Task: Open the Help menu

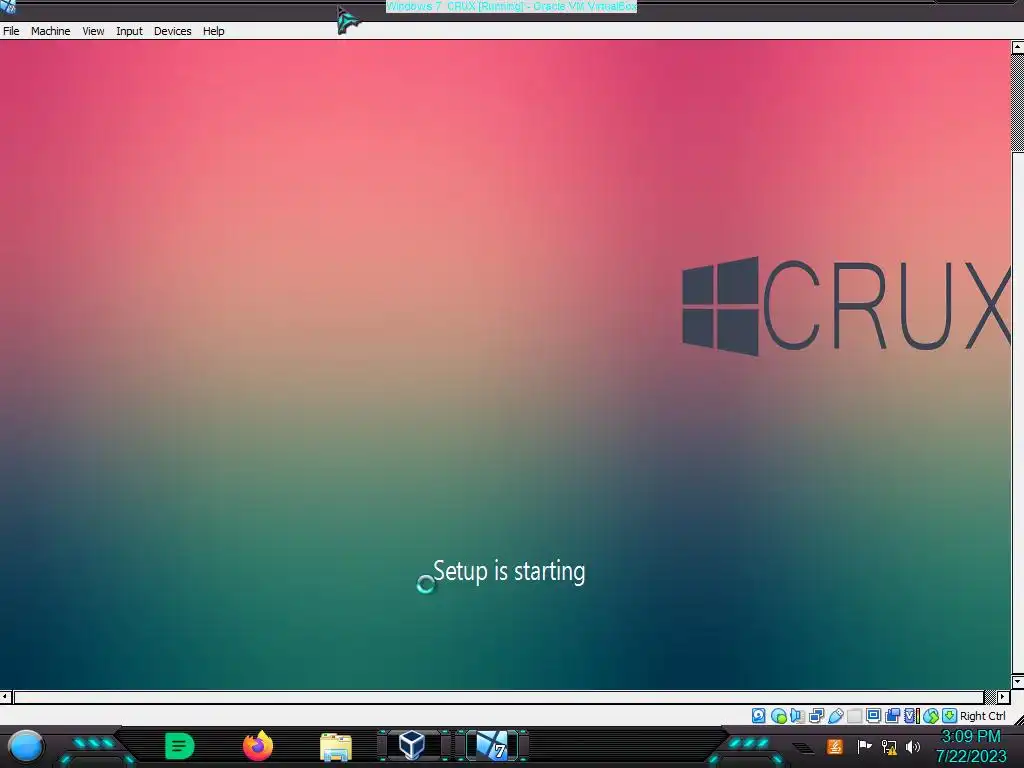Action: click(x=214, y=31)
